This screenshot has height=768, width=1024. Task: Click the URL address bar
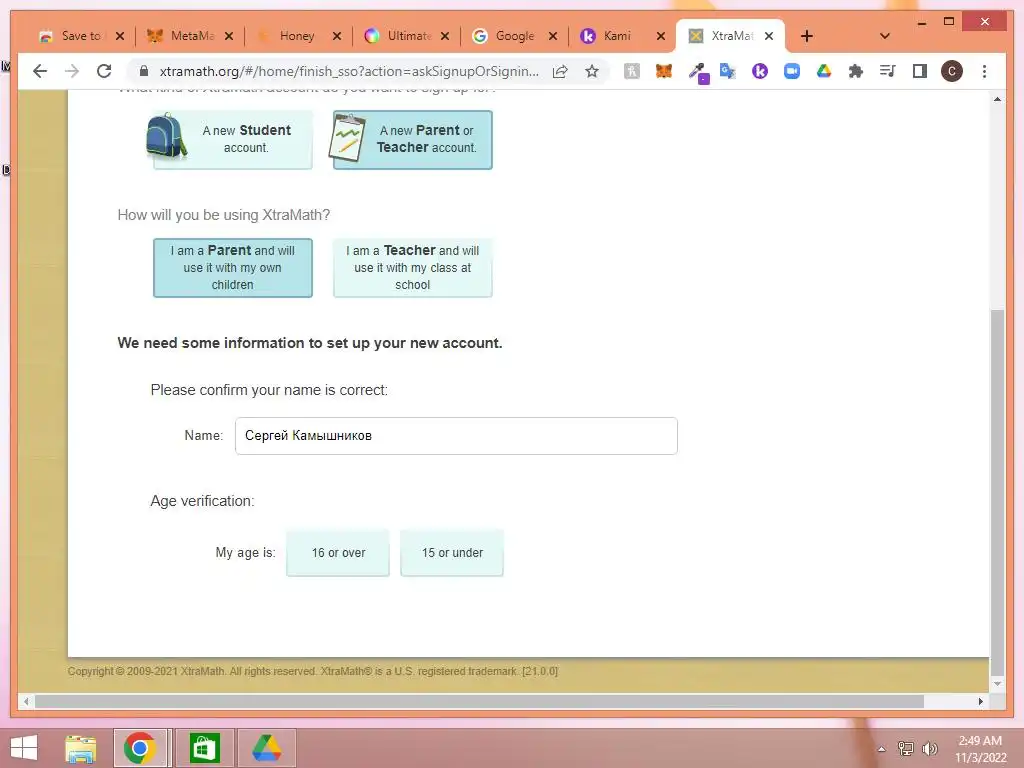(349, 71)
